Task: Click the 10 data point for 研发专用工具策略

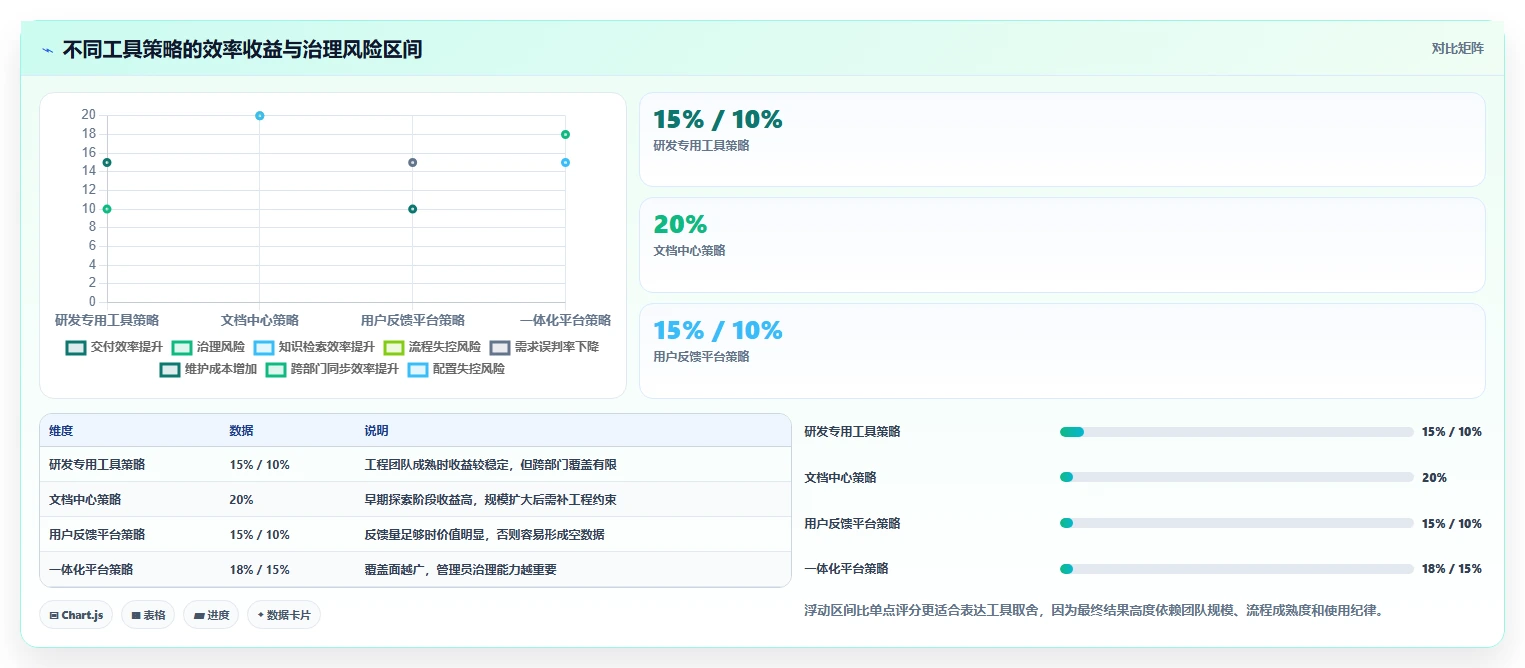Action: click(107, 209)
